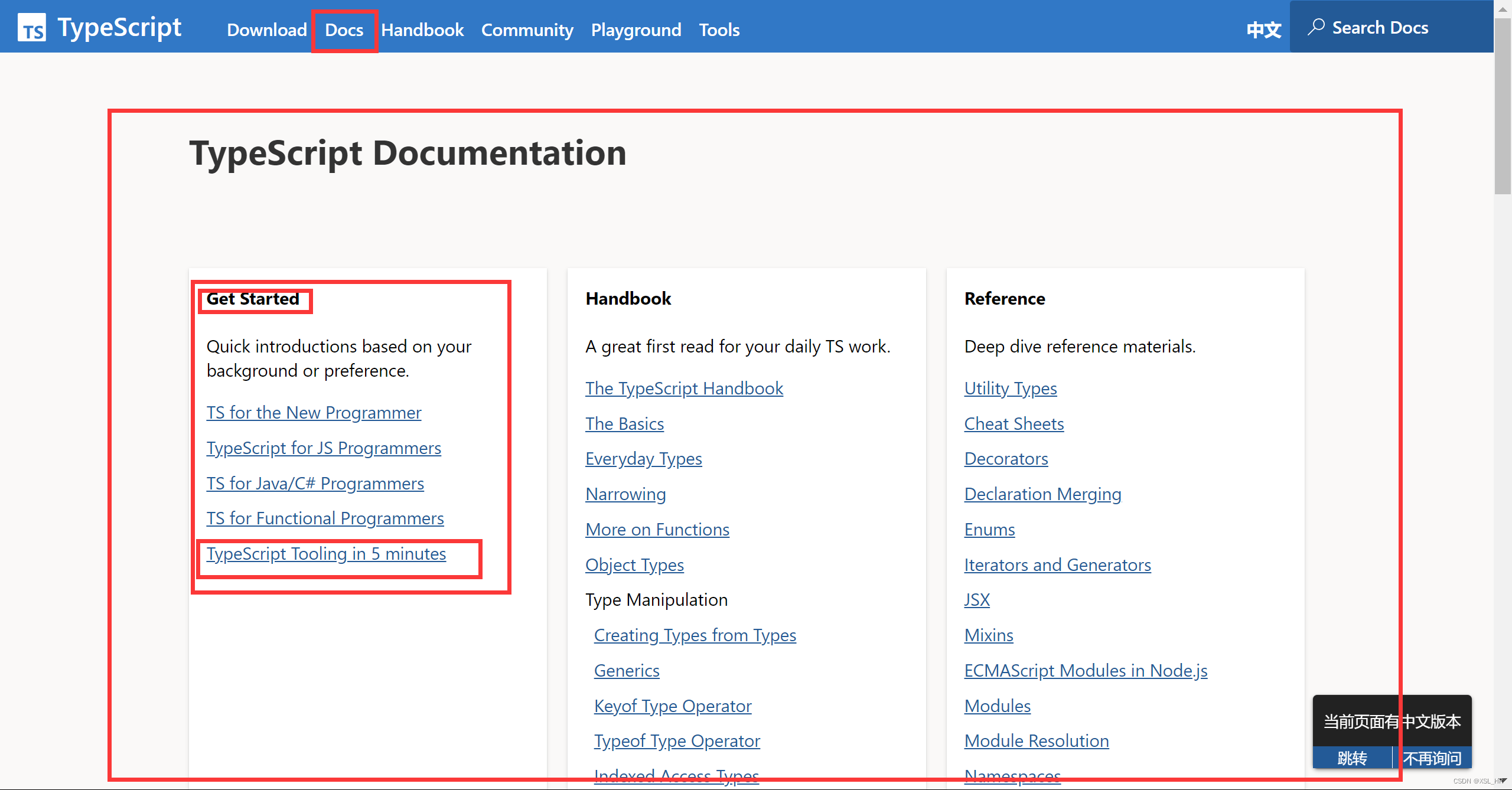Click the Chinese language toggle icon
The width and height of the screenshot is (1512, 790).
(1263, 29)
